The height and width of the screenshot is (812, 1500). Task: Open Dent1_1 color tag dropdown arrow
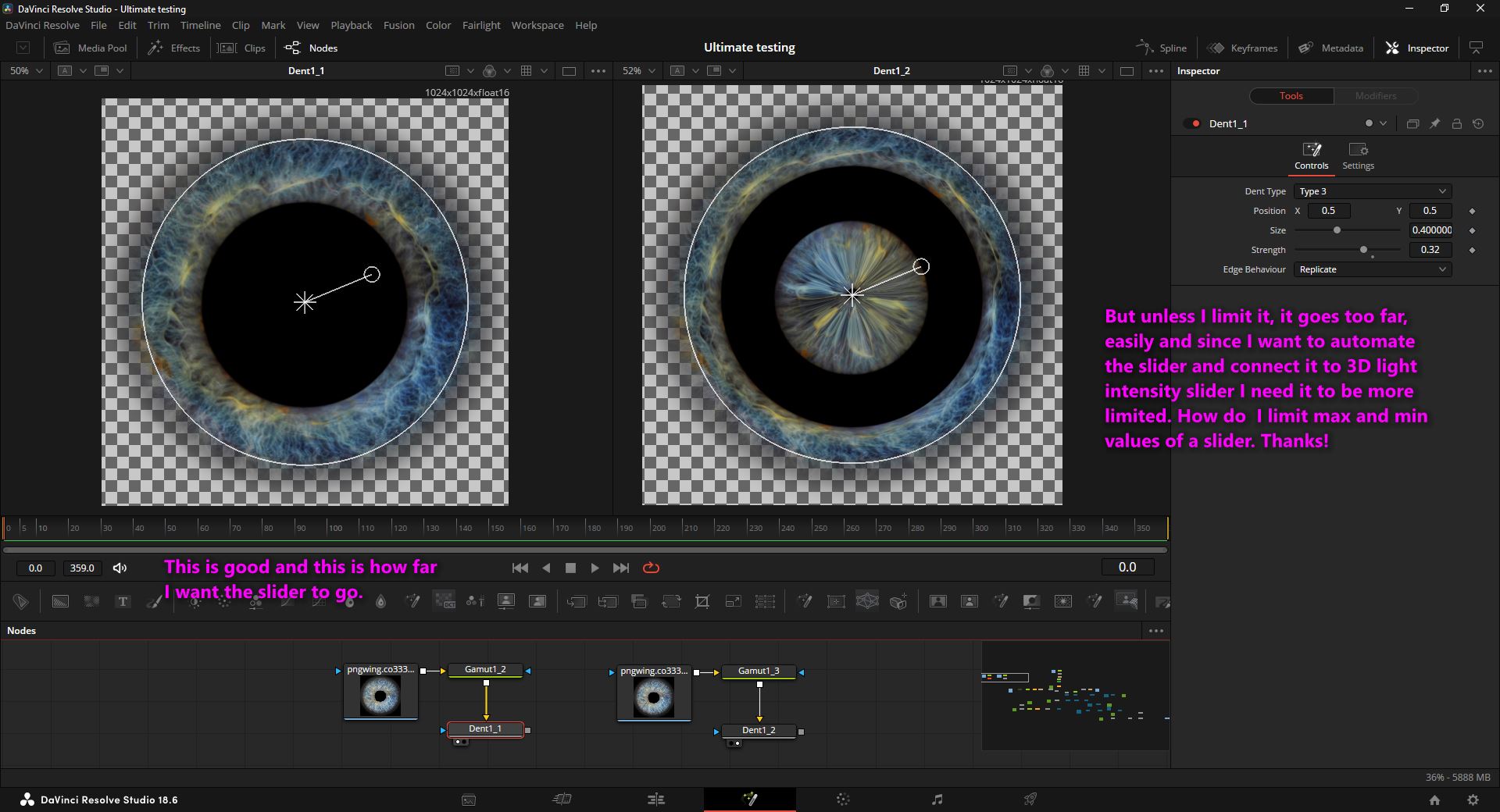click(x=1383, y=123)
